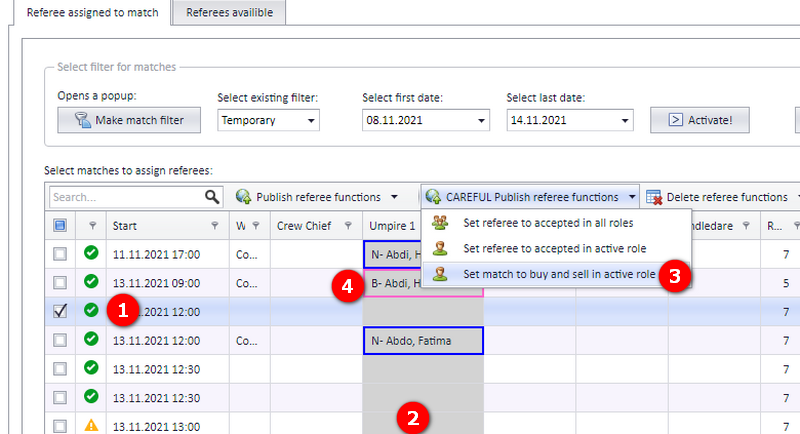Screen dimensions: 800x434
Task: Choose Set referee to accepted in active role
Action: [x=555, y=248]
